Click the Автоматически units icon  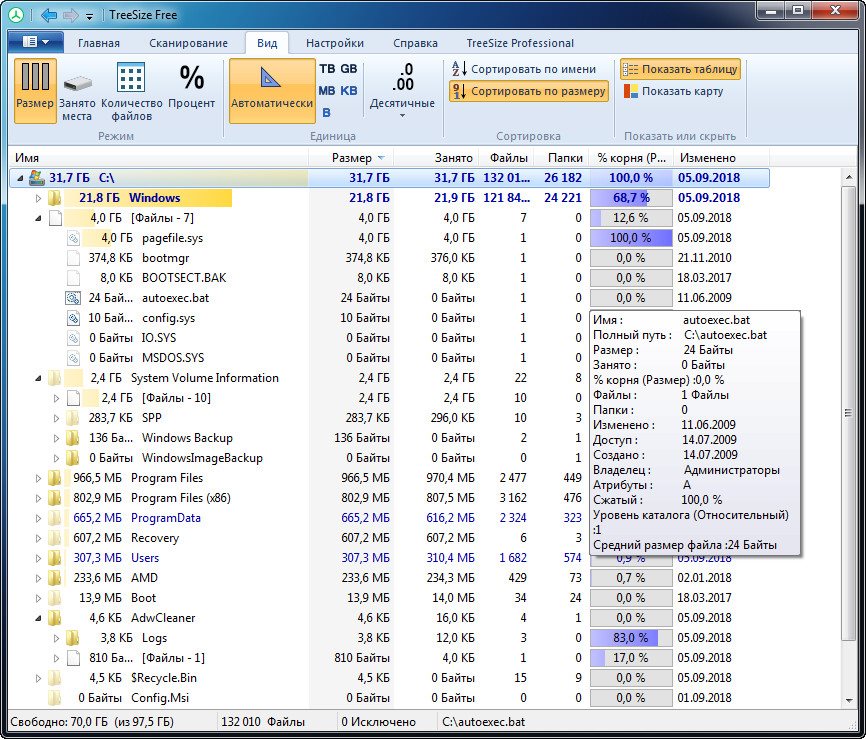click(x=271, y=88)
